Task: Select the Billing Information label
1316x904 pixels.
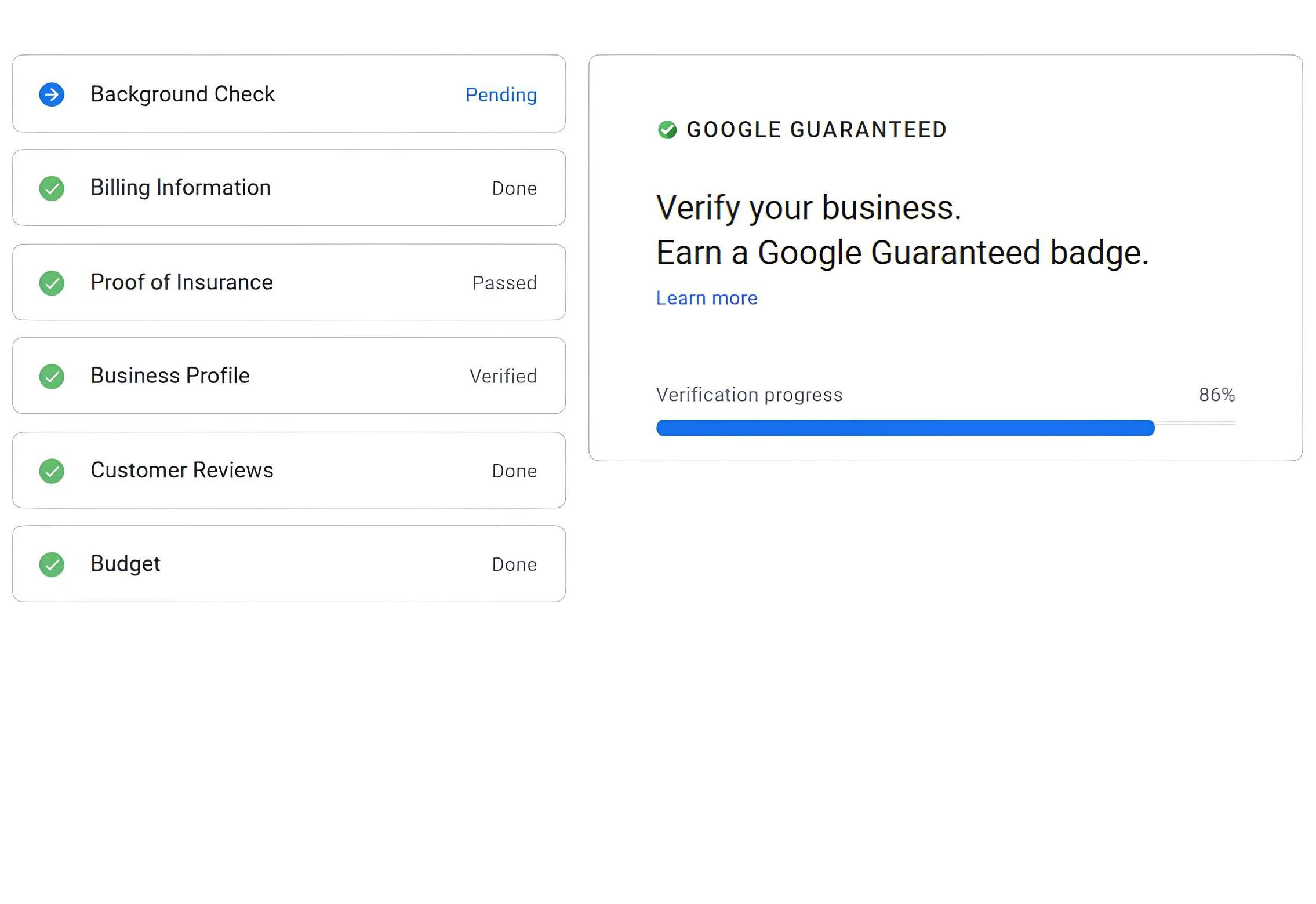Action: pos(181,188)
